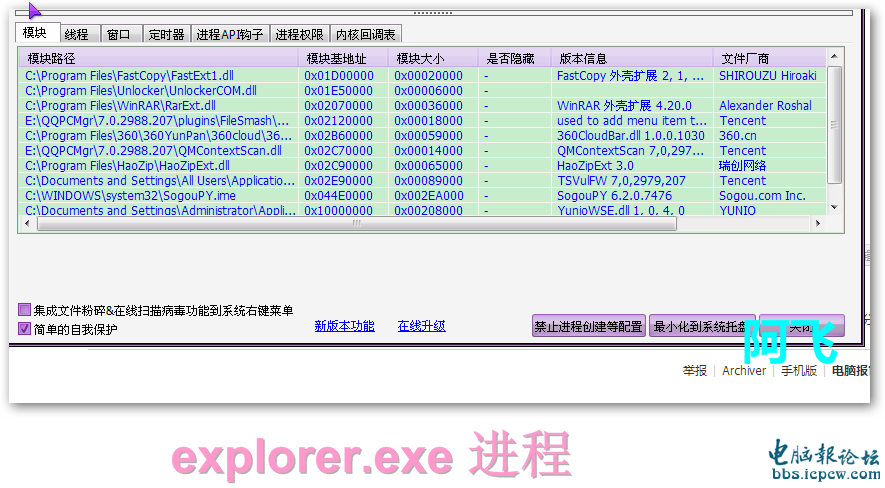
Task: Select the QMContextScan.dll module row
Action: [x=423, y=151]
